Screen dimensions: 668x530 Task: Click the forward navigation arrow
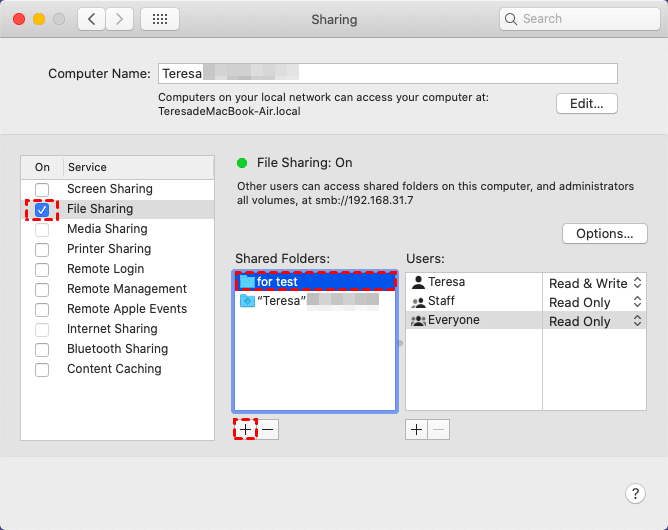(120, 19)
